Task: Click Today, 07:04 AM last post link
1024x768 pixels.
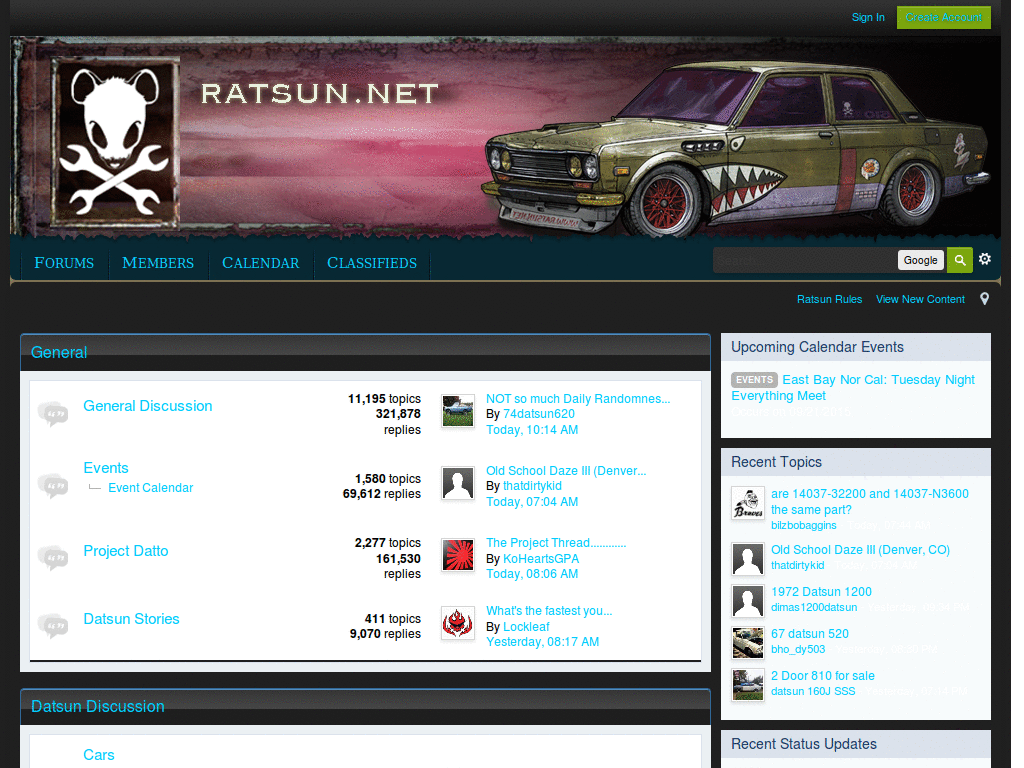Action: click(x=532, y=502)
